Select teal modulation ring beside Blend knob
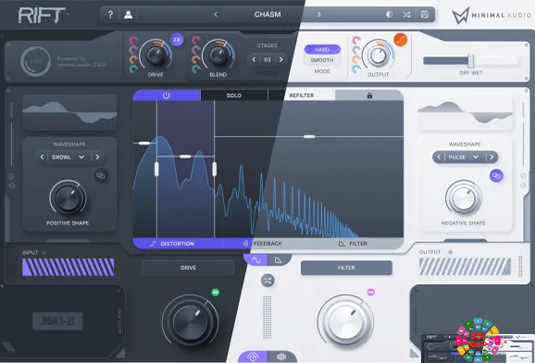 [196, 69]
